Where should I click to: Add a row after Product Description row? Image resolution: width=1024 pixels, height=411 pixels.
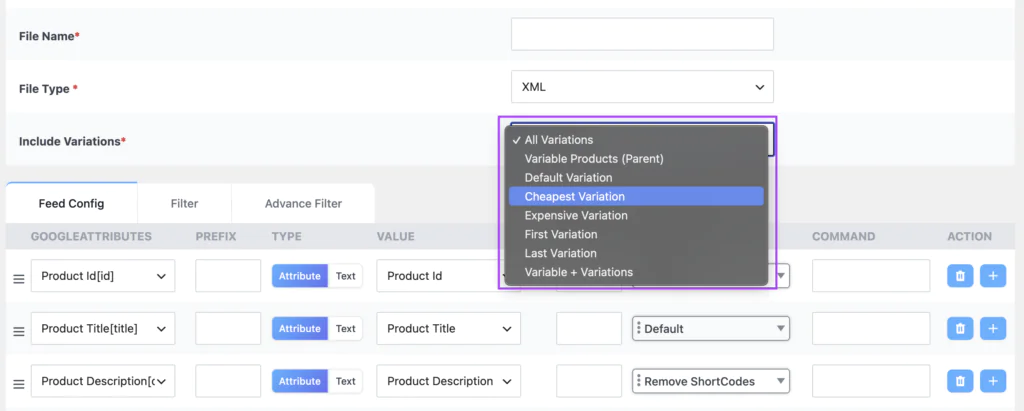point(993,381)
